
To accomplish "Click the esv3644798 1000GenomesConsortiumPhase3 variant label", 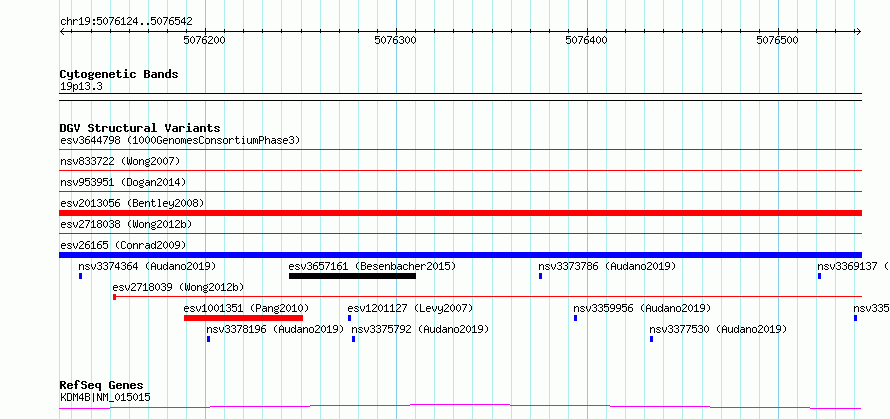I will click(x=180, y=140).
